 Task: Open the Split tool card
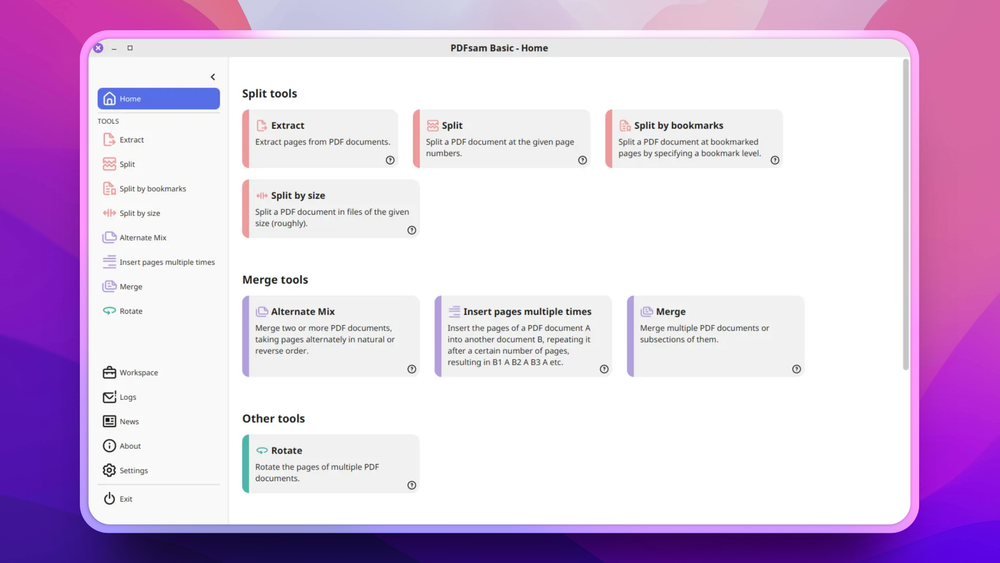pyautogui.click(x=502, y=139)
